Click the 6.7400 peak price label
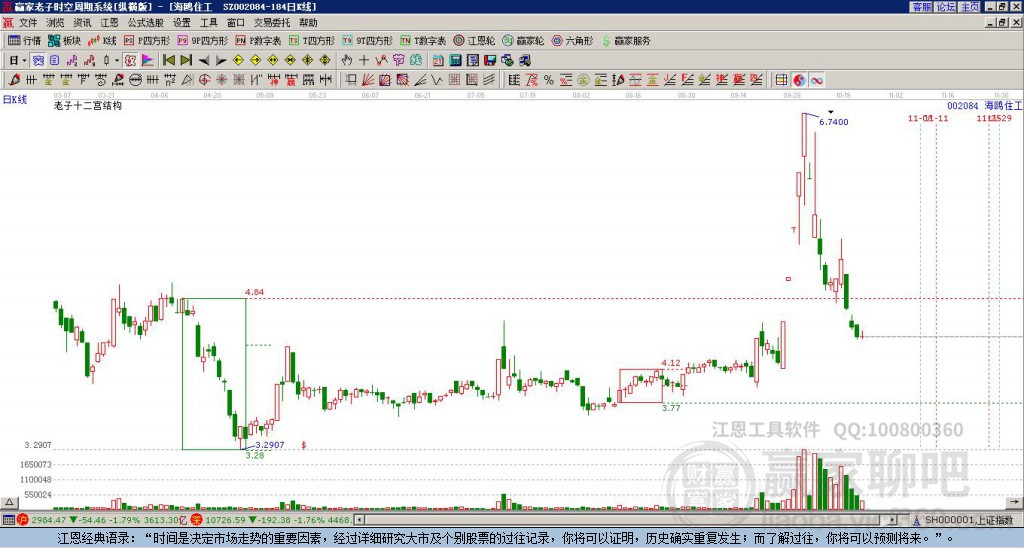 [834, 122]
